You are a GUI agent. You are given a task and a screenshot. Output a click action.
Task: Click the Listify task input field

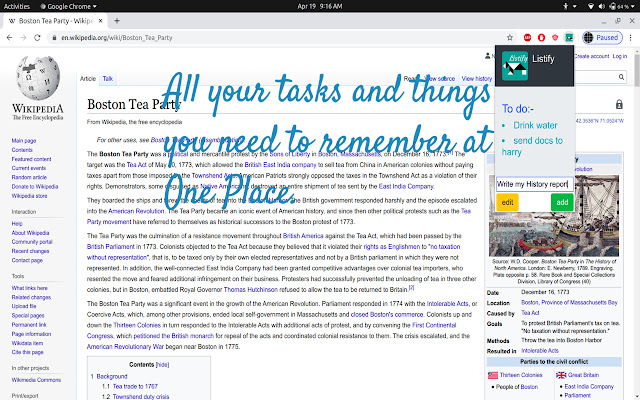point(535,184)
